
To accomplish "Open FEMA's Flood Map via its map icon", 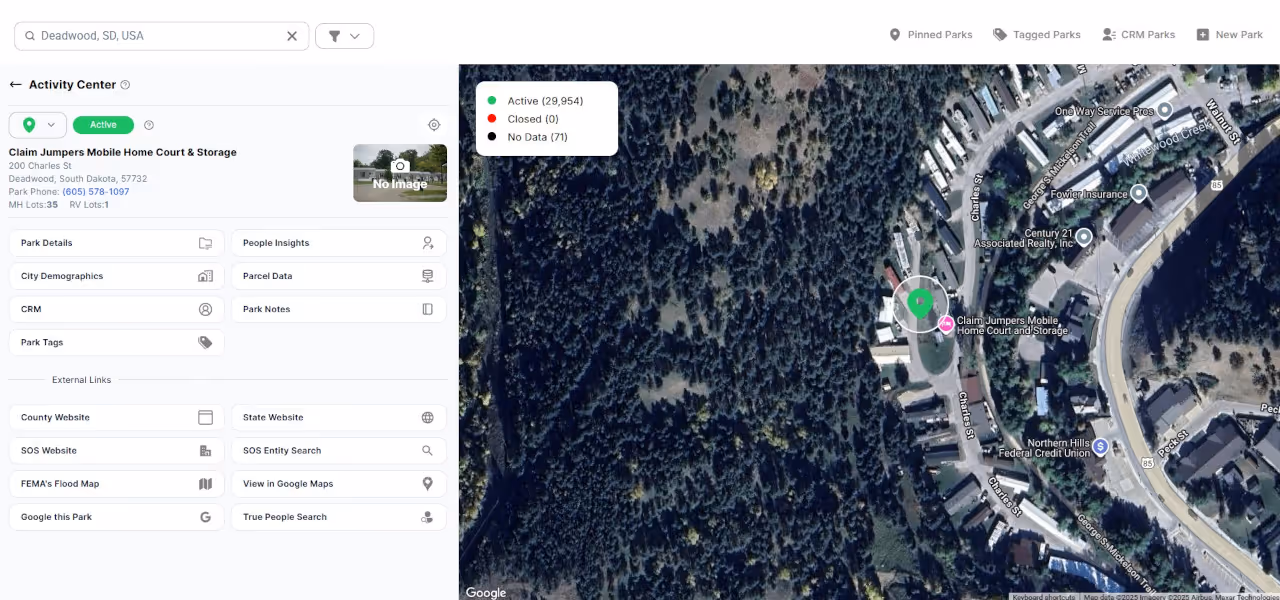I will pos(205,483).
